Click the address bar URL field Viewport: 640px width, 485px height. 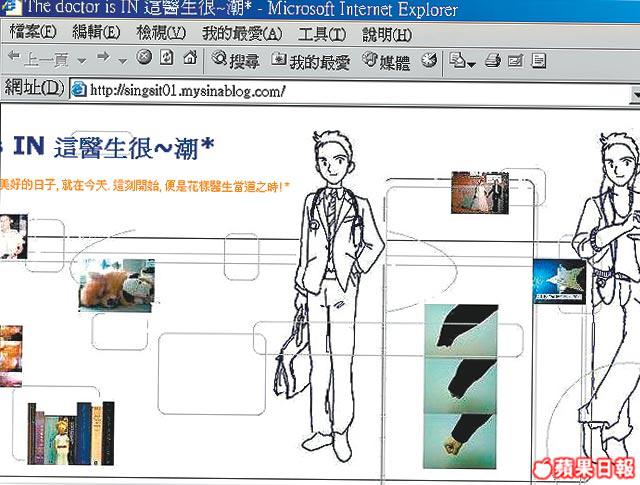point(350,91)
